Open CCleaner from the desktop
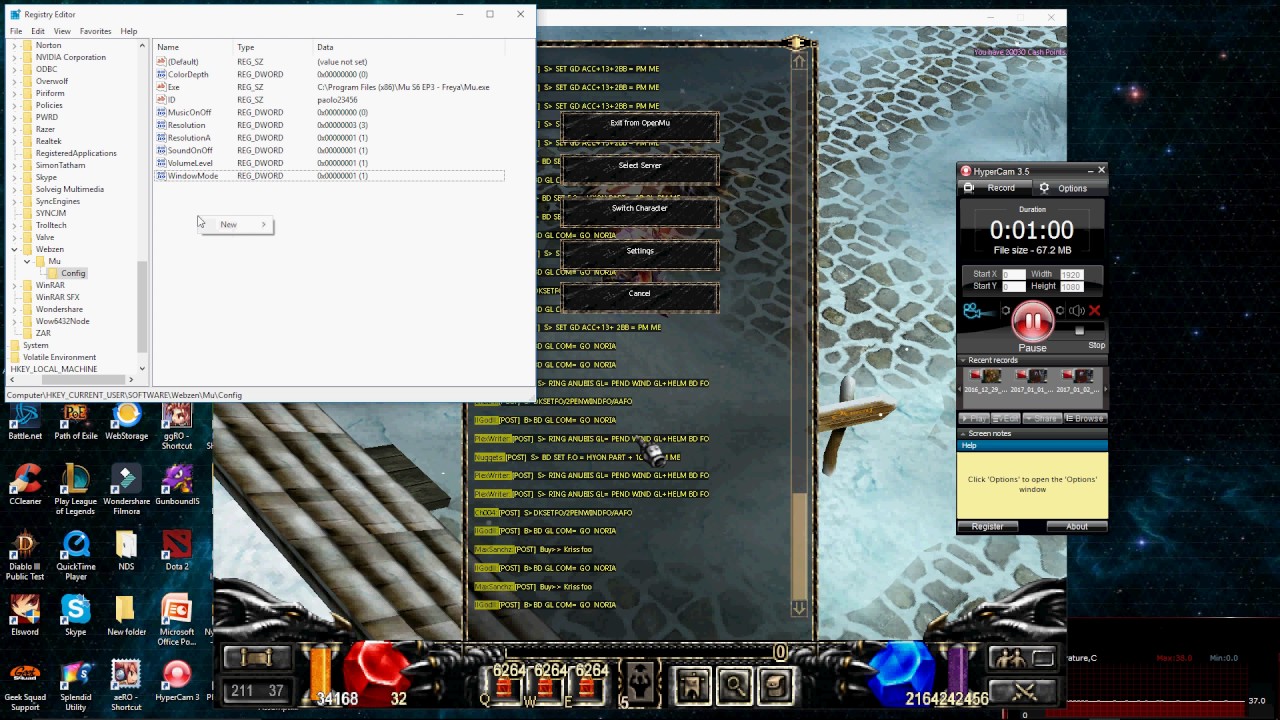This screenshot has width=1280, height=720. click(25, 486)
